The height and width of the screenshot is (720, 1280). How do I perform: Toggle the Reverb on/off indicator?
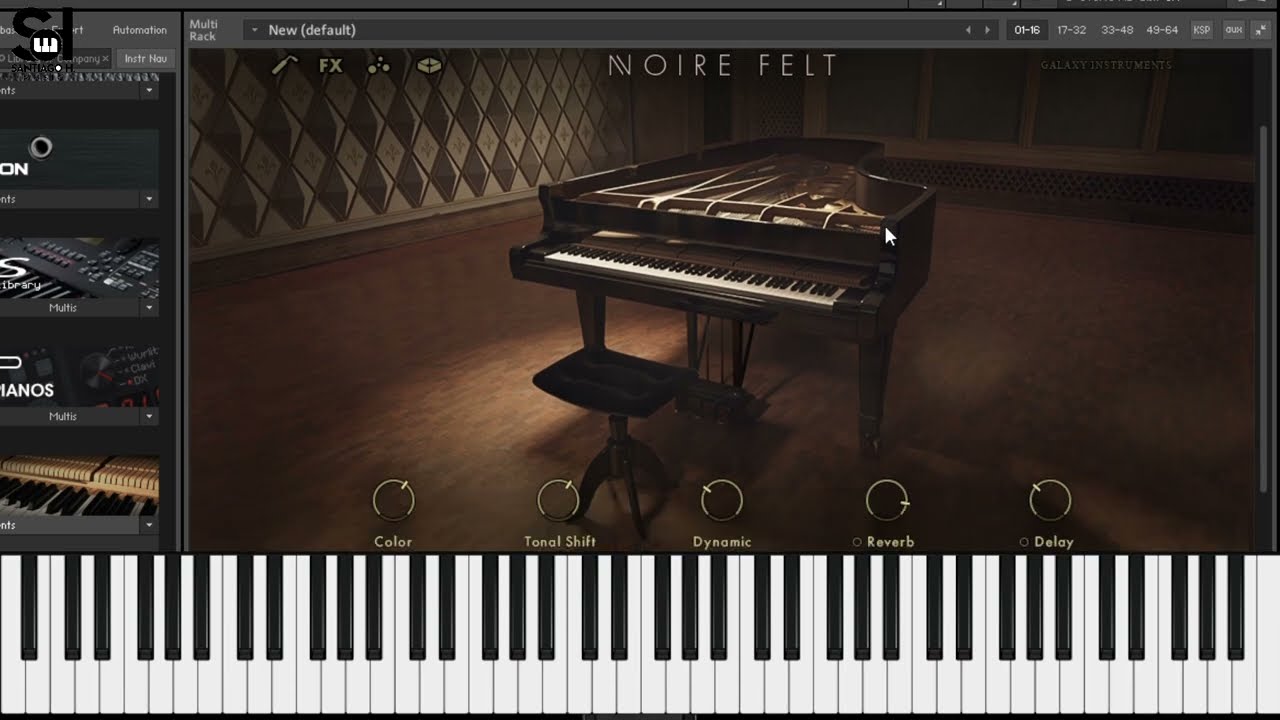coord(857,542)
